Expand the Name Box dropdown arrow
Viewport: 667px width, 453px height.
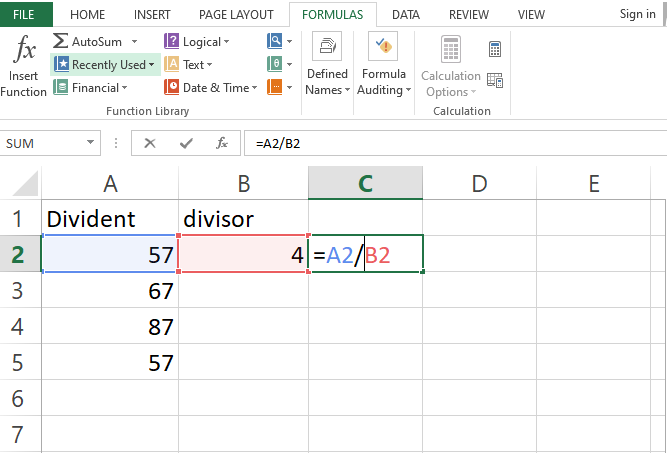point(90,142)
